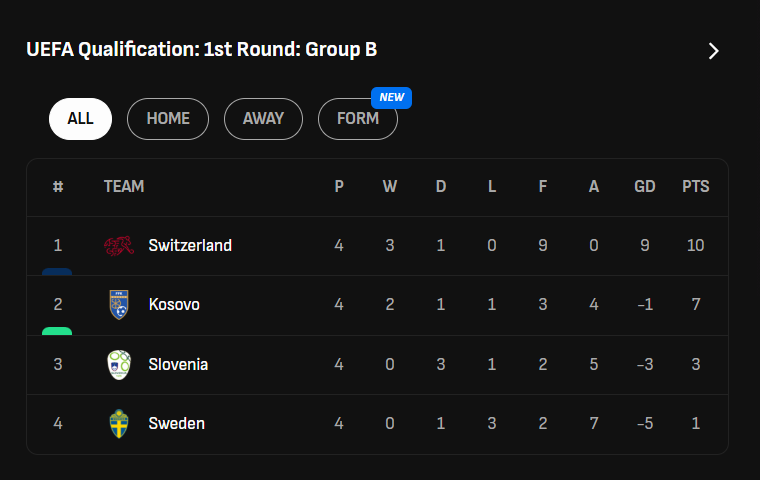The image size is (760, 480).
Task: Click the Sweden team crest icon
Action: (x=118, y=423)
